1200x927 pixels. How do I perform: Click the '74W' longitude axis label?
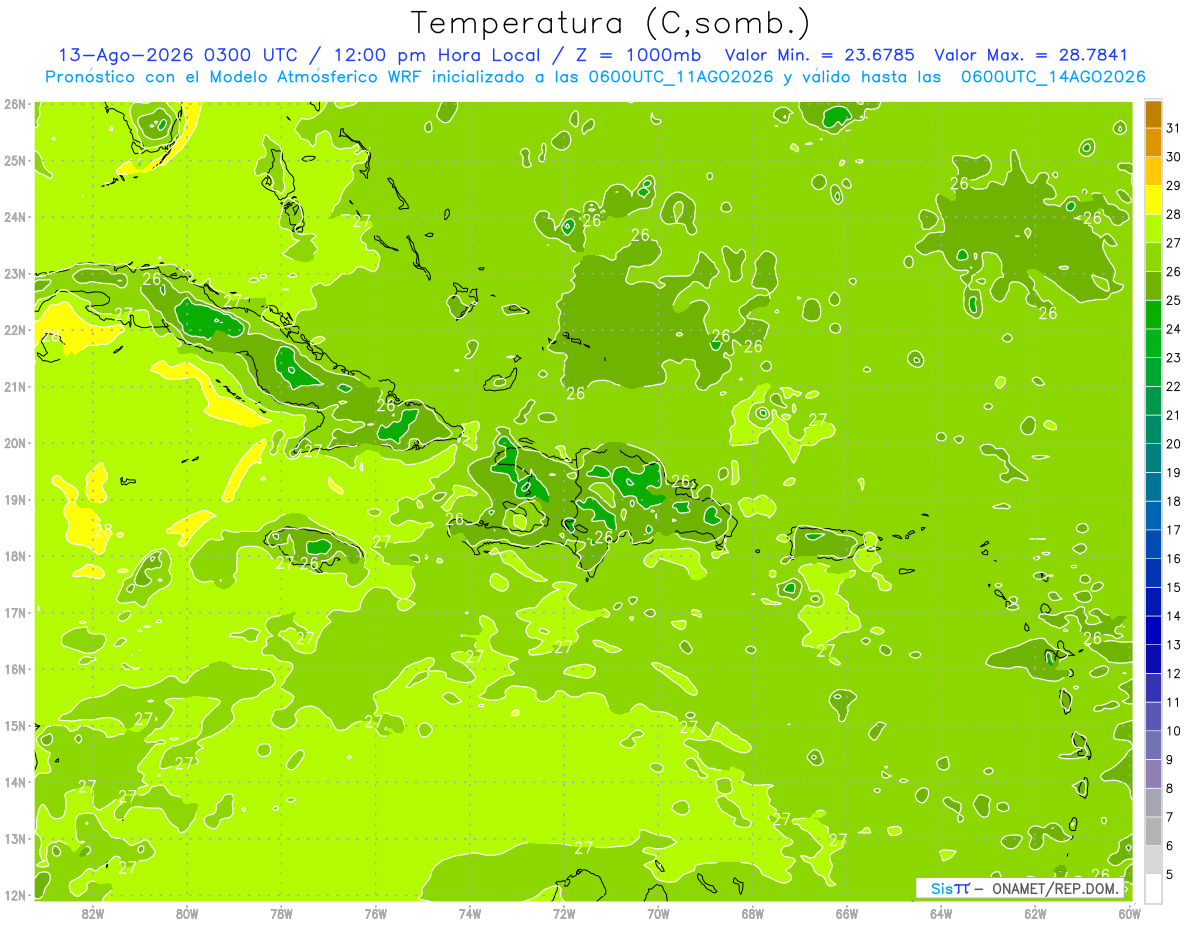point(470,913)
